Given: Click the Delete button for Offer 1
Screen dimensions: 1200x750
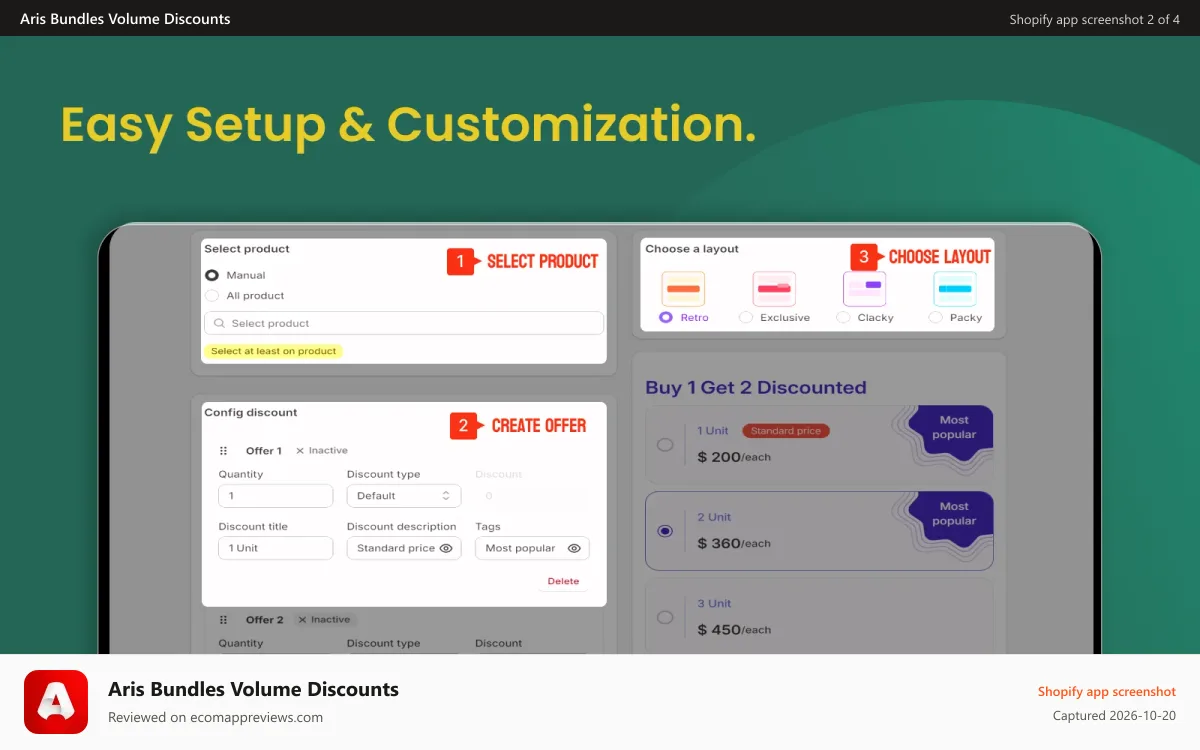Looking at the screenshot, I should tap(563, 581).
